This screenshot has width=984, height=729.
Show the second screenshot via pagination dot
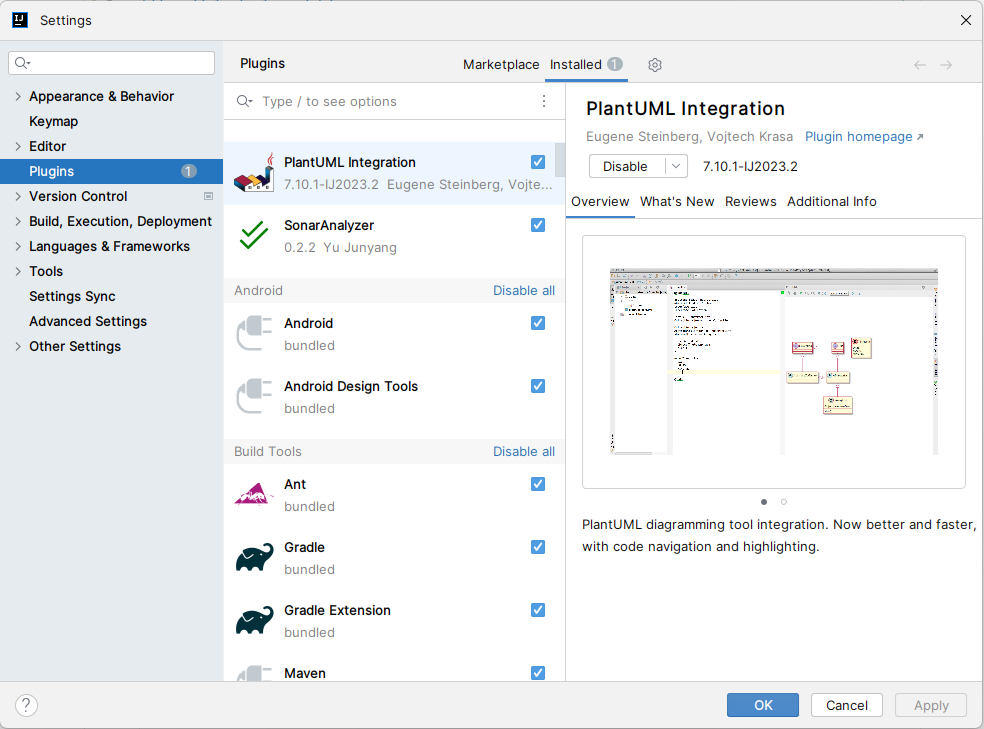pos(783,502)
